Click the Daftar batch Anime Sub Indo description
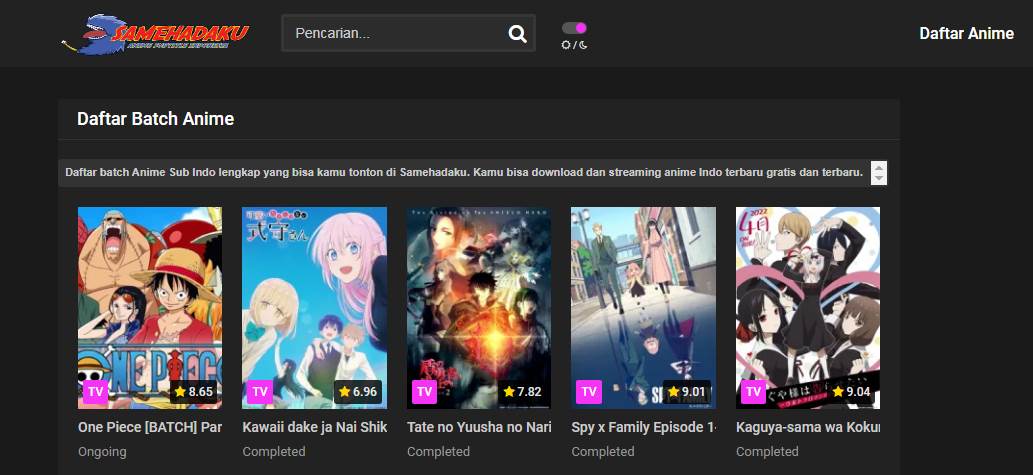The image size is (1033, 475). (464, 173)
